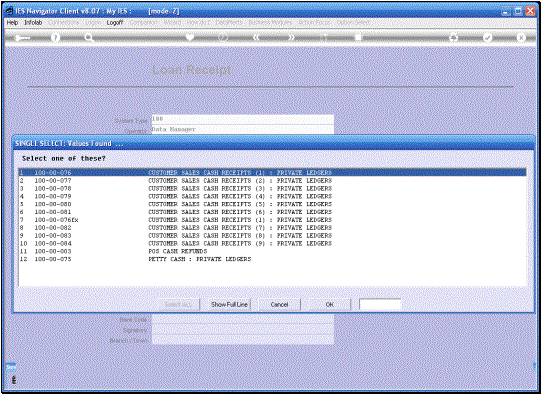Image resolution: width=541 pixels, height=394 pixels.
Task: Select row 9 account 100-00-083
Action: click(x=272, y=235)
